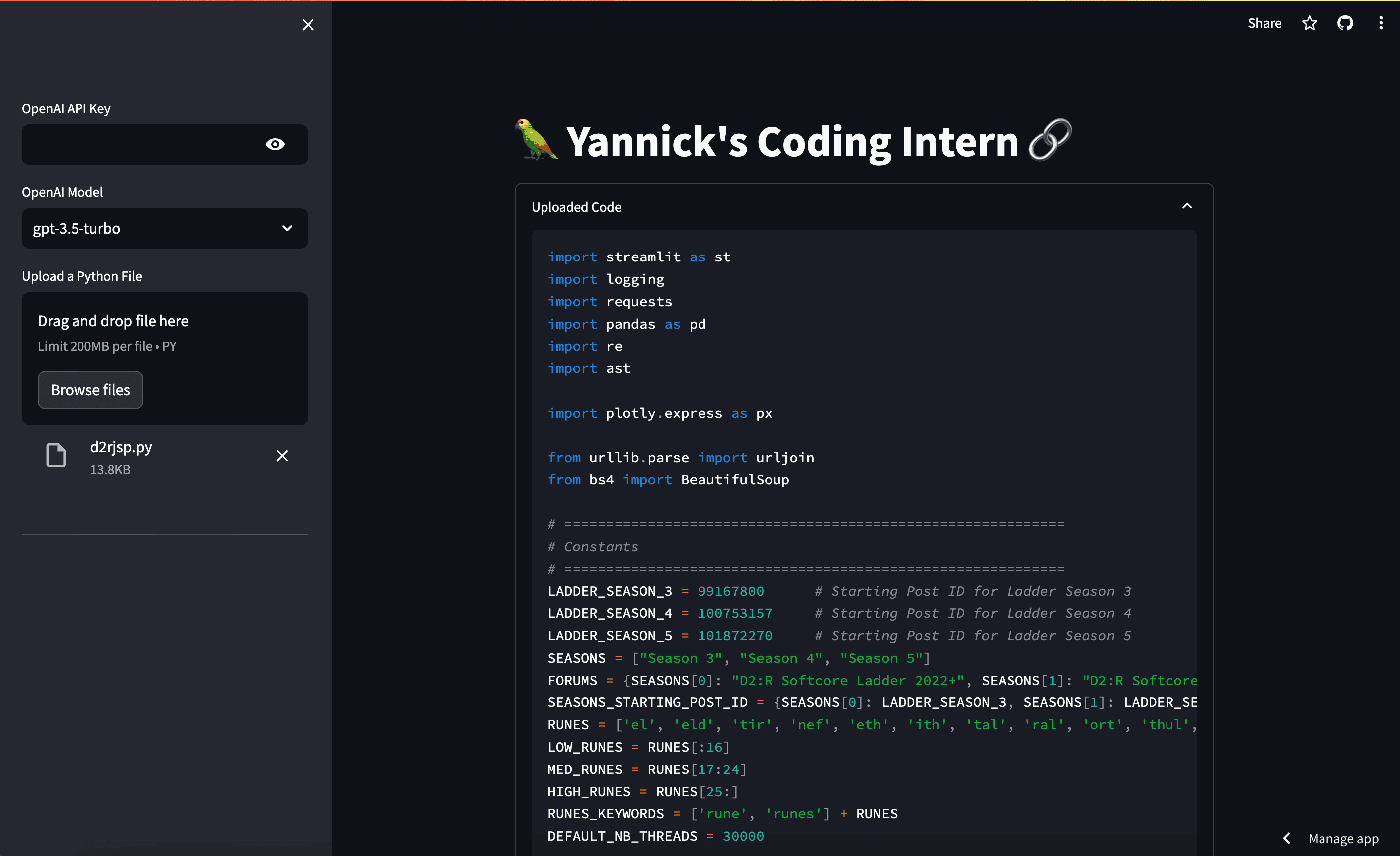Click the chevron beside Manage app

(x=1287, y=839)
